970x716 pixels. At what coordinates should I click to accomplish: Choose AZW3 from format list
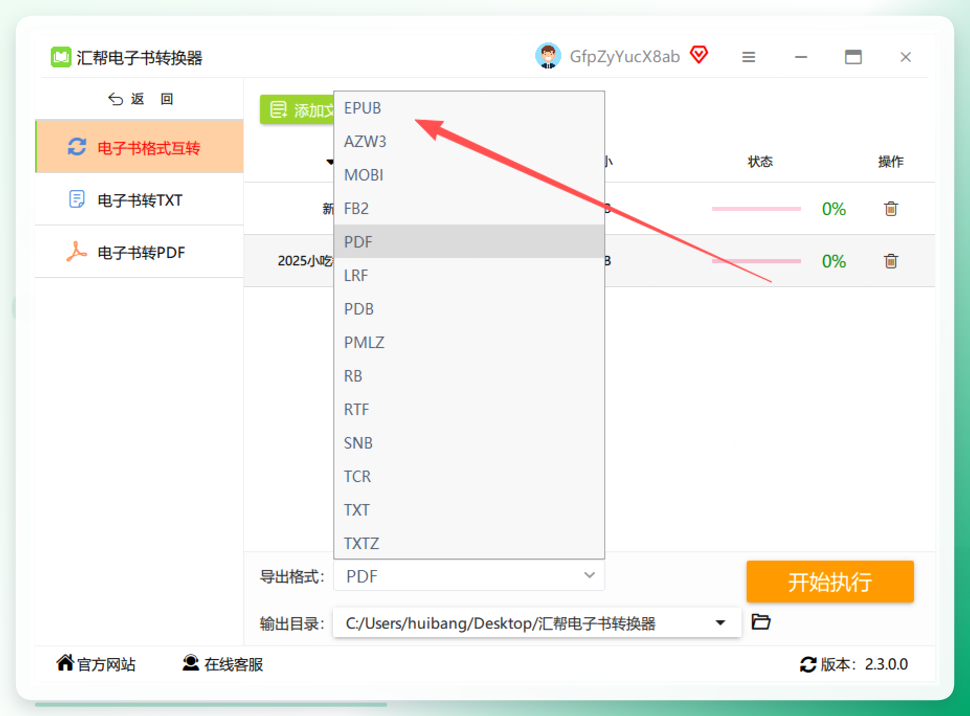pyautogui.click(x=469, y=142)
